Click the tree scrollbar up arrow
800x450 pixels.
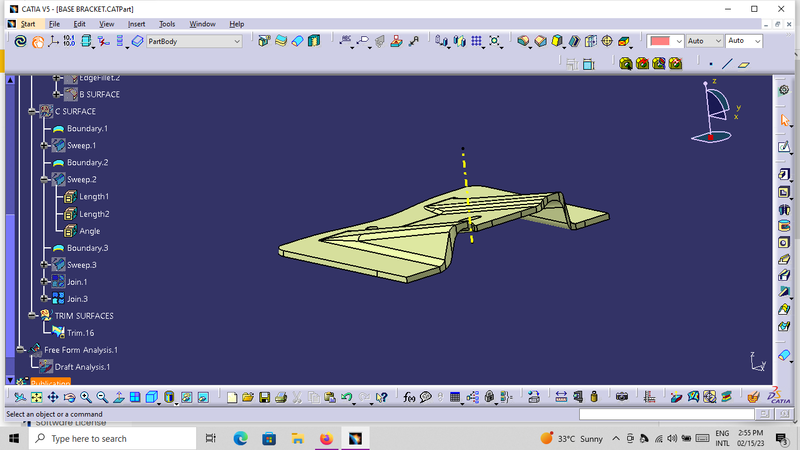10,80
